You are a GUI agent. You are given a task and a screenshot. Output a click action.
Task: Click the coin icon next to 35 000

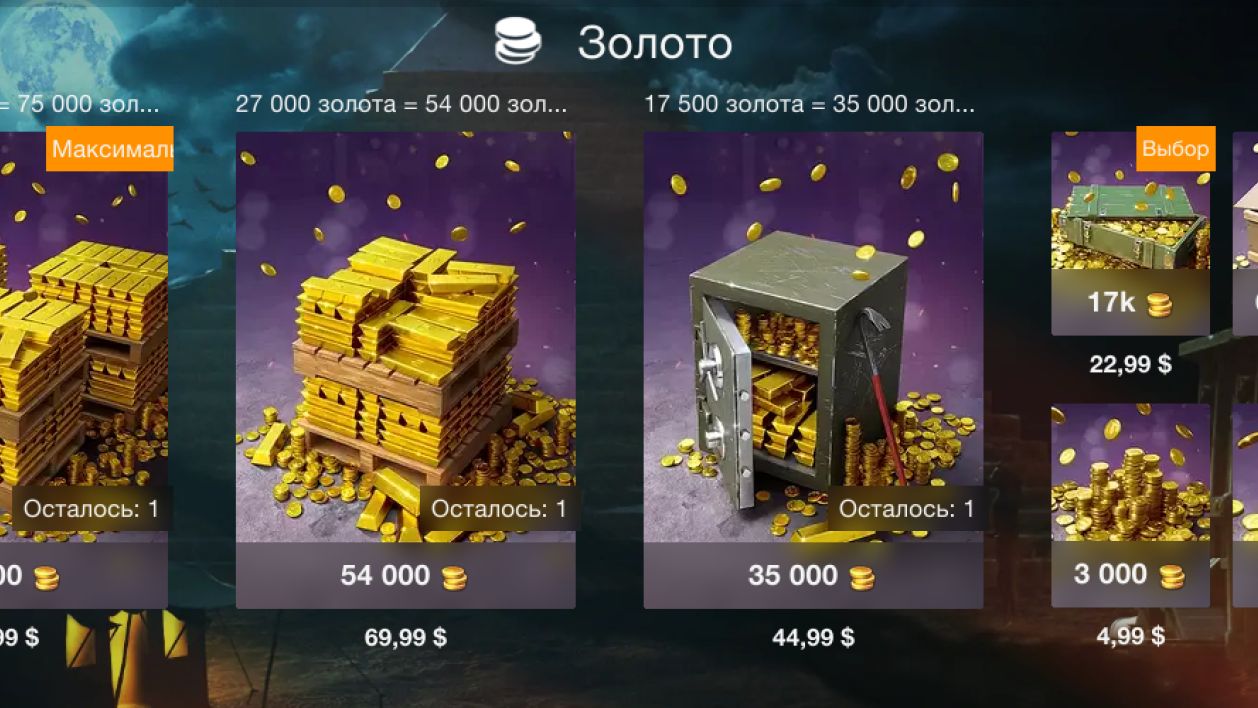861,577
